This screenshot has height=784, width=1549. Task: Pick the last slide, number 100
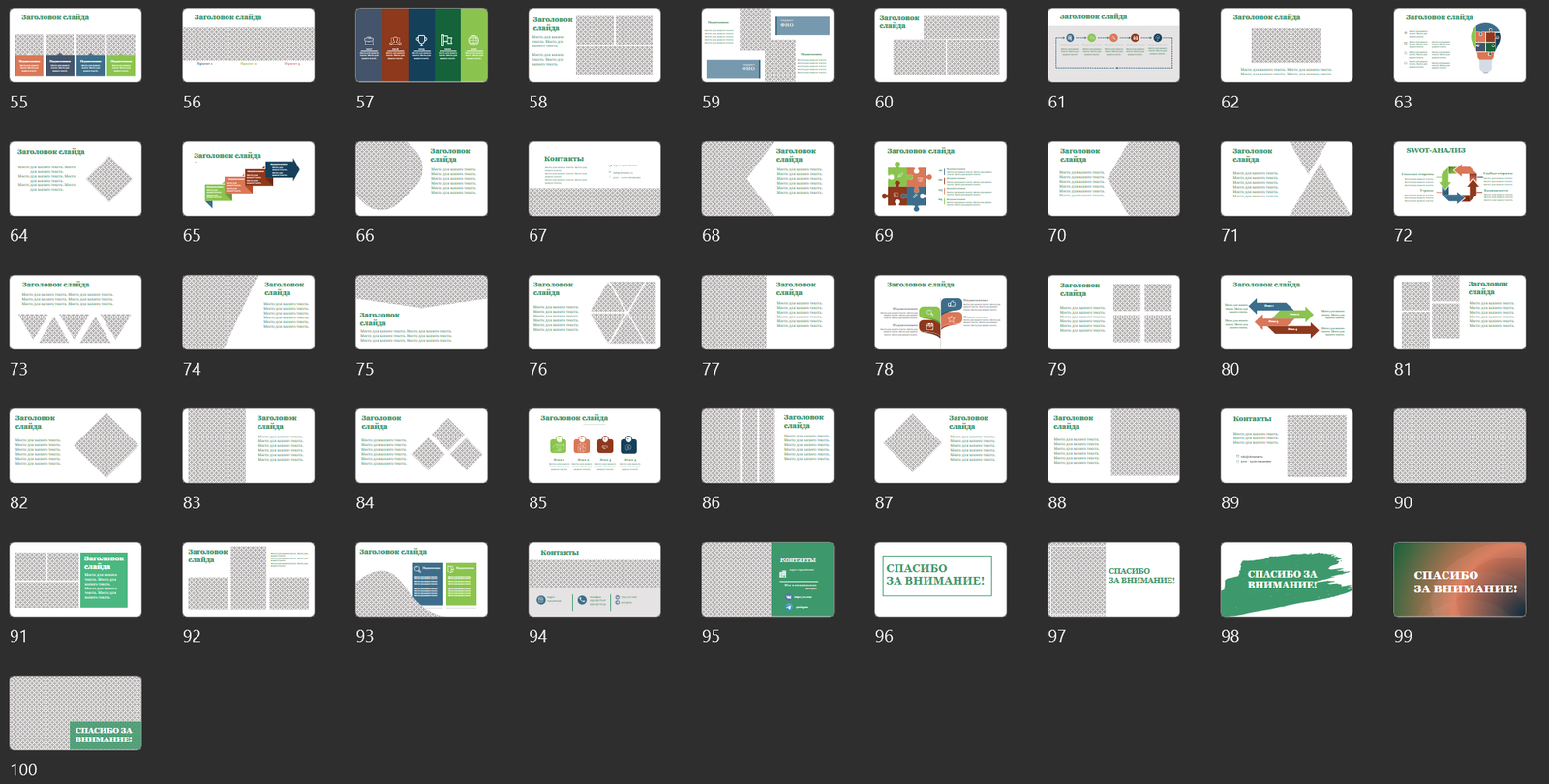[x=76, y=712]
